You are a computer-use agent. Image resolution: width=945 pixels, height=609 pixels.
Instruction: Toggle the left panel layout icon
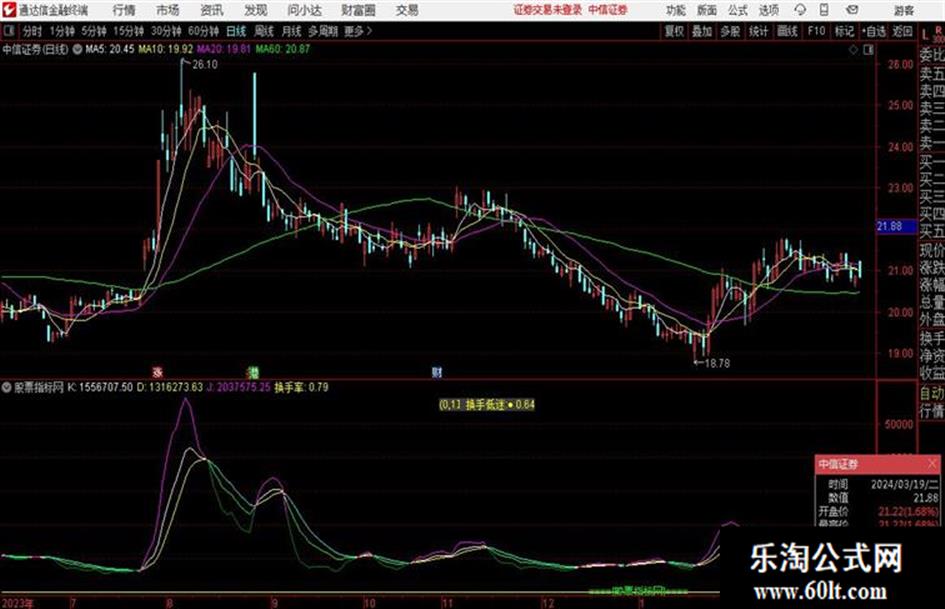(8, 31)
